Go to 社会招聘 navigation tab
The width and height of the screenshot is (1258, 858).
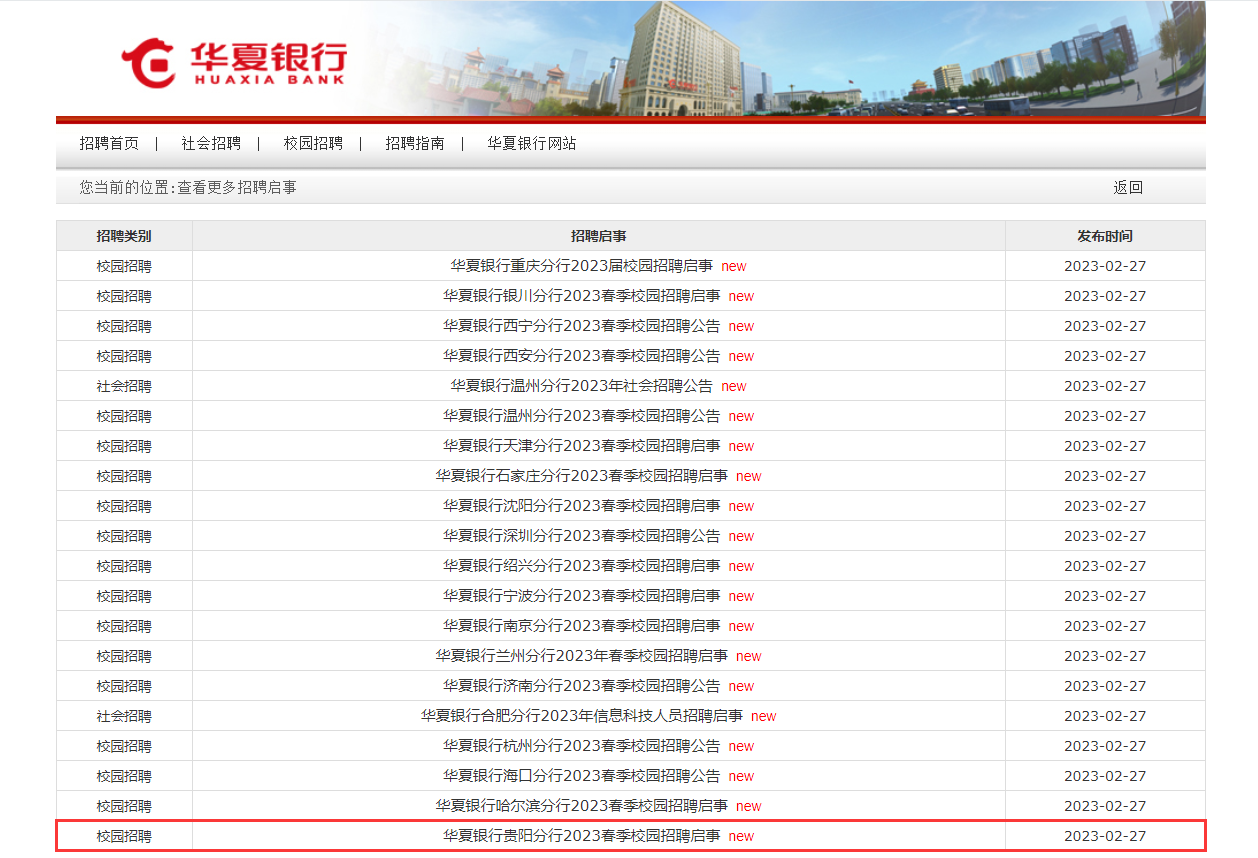(211, 143)
